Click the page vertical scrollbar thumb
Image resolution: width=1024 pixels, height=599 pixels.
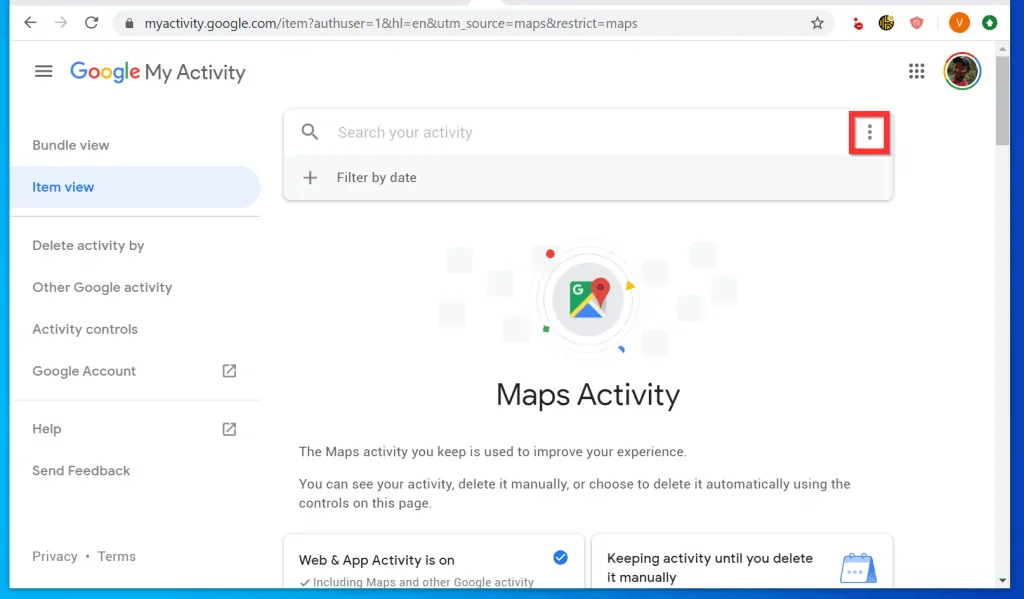tap(1002, 101)
